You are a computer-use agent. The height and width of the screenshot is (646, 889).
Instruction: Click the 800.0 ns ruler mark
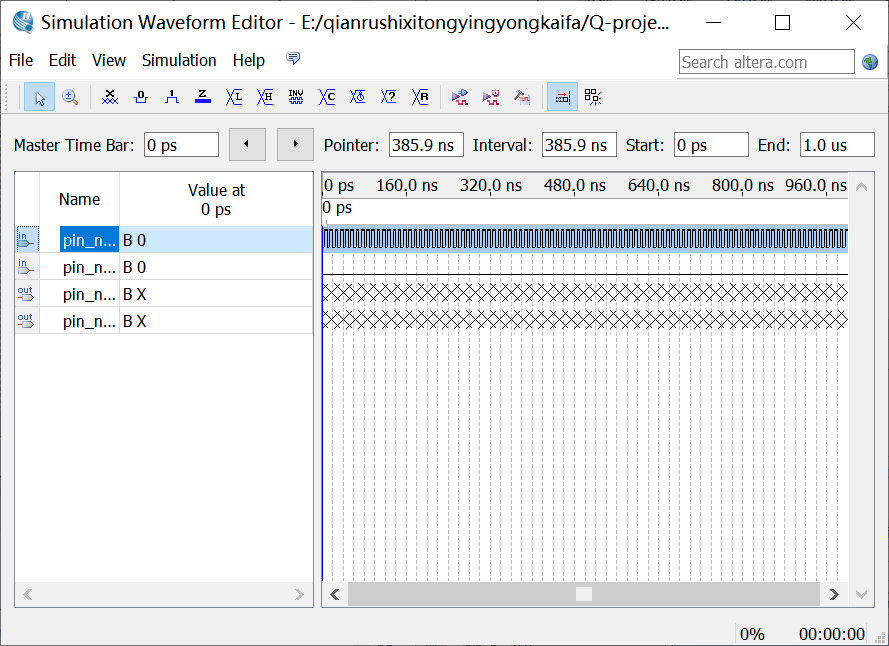point(743,185)
